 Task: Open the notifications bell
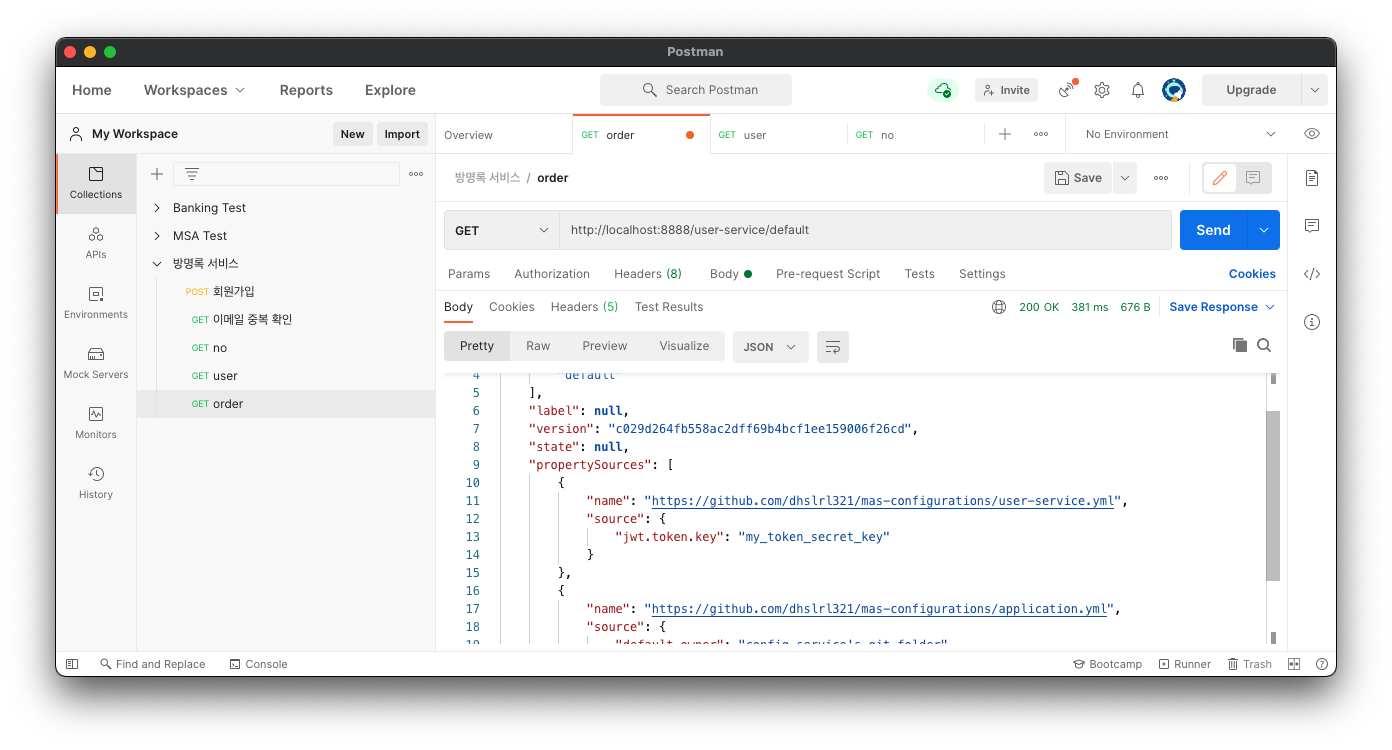click(x=1138, y=90)
